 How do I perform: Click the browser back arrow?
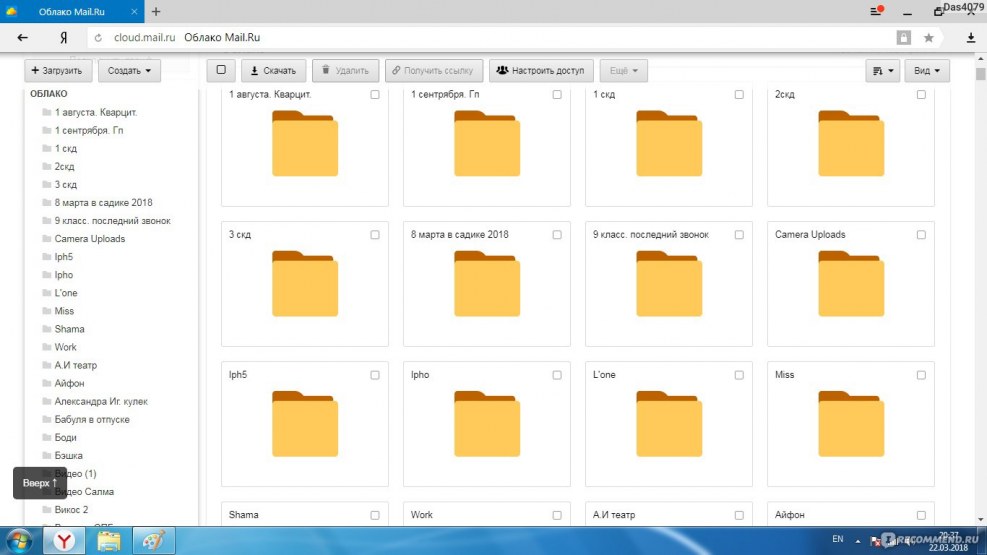click(x=23, y=38)
